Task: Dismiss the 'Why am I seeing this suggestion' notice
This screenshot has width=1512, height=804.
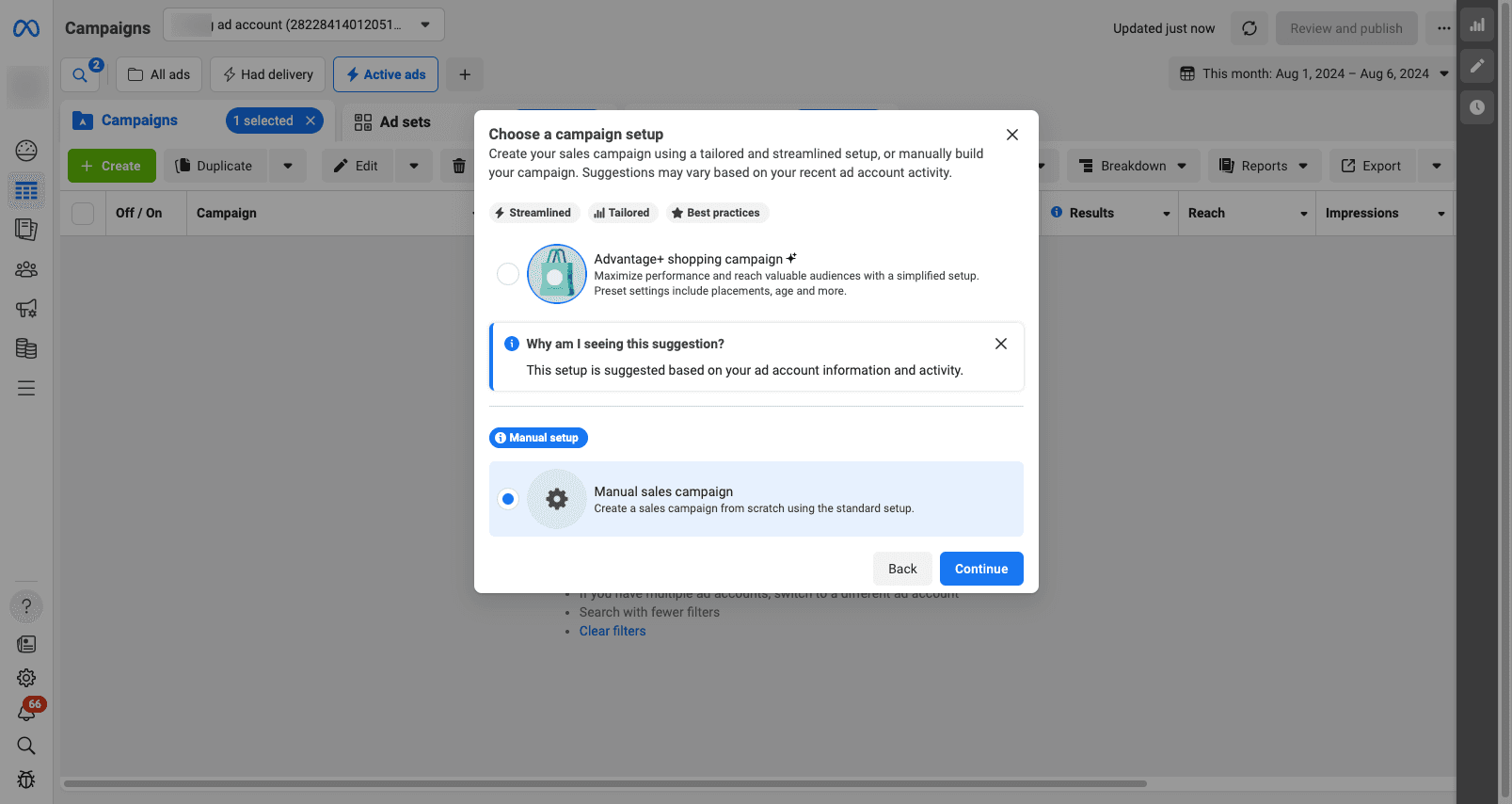Action: point(1001,344)
